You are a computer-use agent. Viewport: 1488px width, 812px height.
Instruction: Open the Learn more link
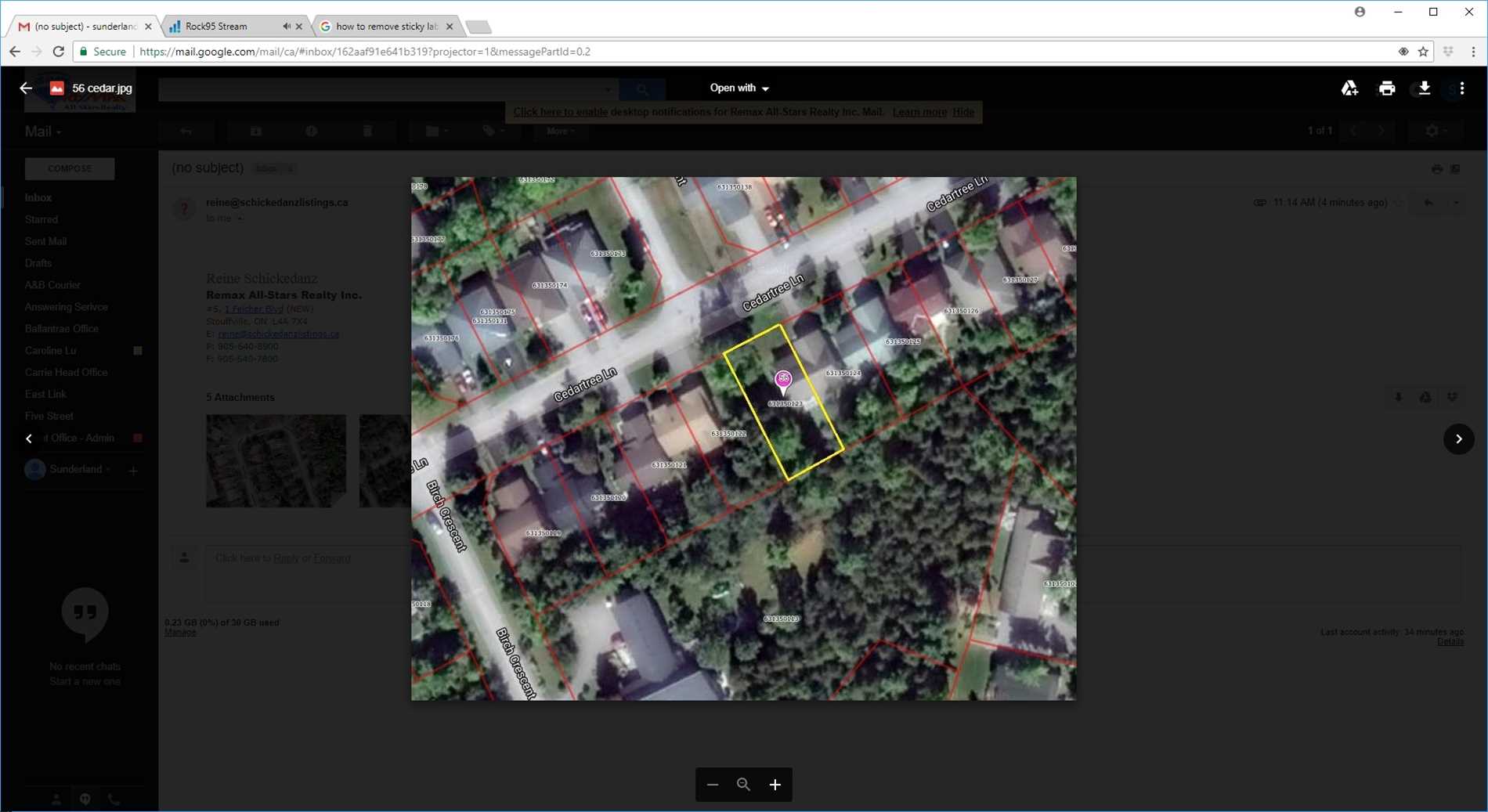(919, 112)
